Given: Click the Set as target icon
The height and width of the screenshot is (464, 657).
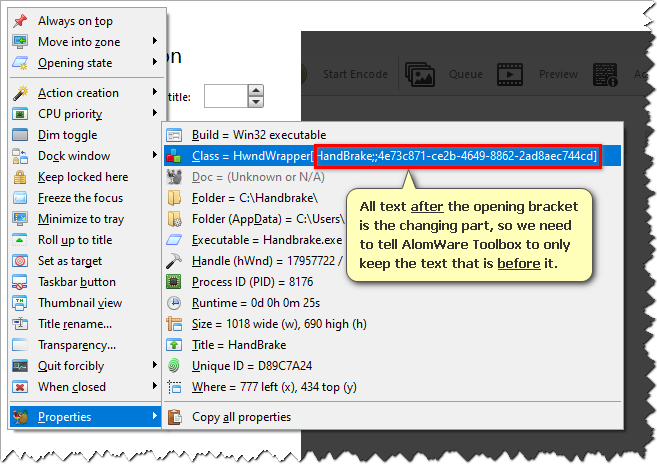Looking at the screenshot, I should tap(20, 261).
